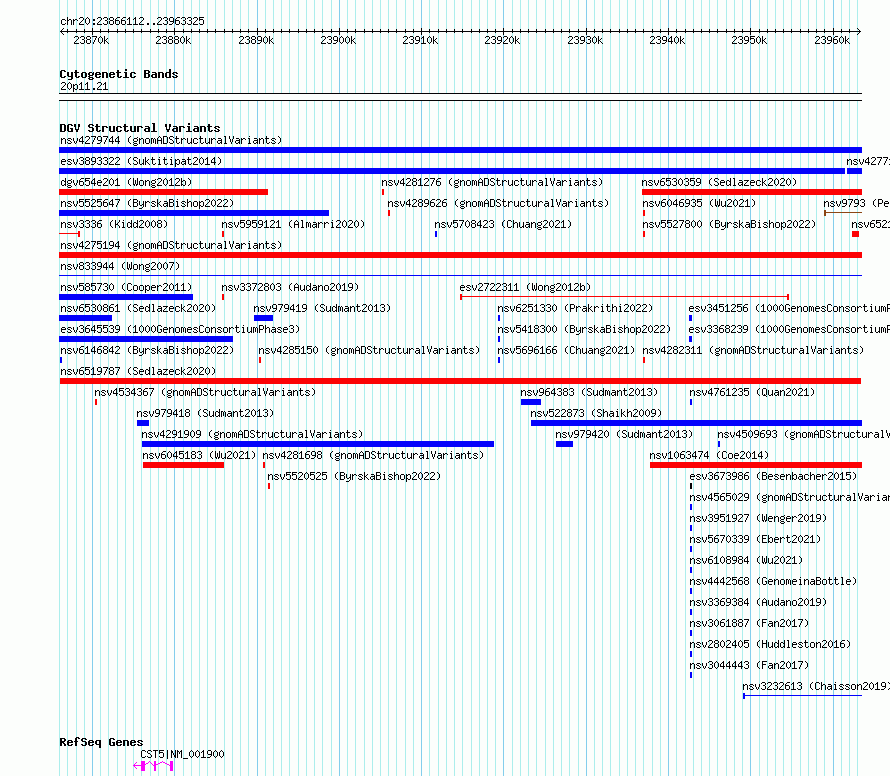Open nsv833944 (Wong2007) variant

(120, 266)
